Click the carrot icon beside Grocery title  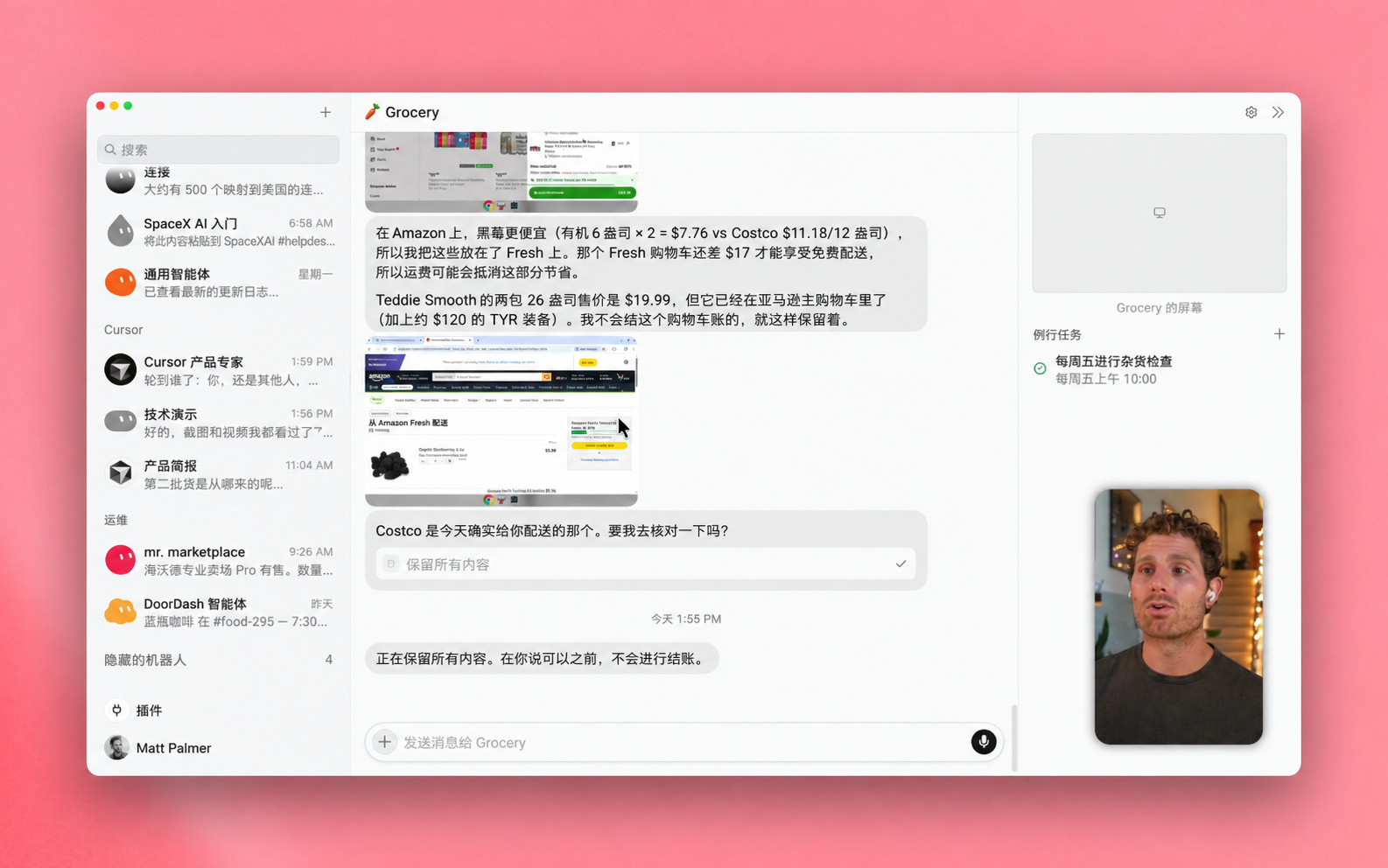coord(373,111)
